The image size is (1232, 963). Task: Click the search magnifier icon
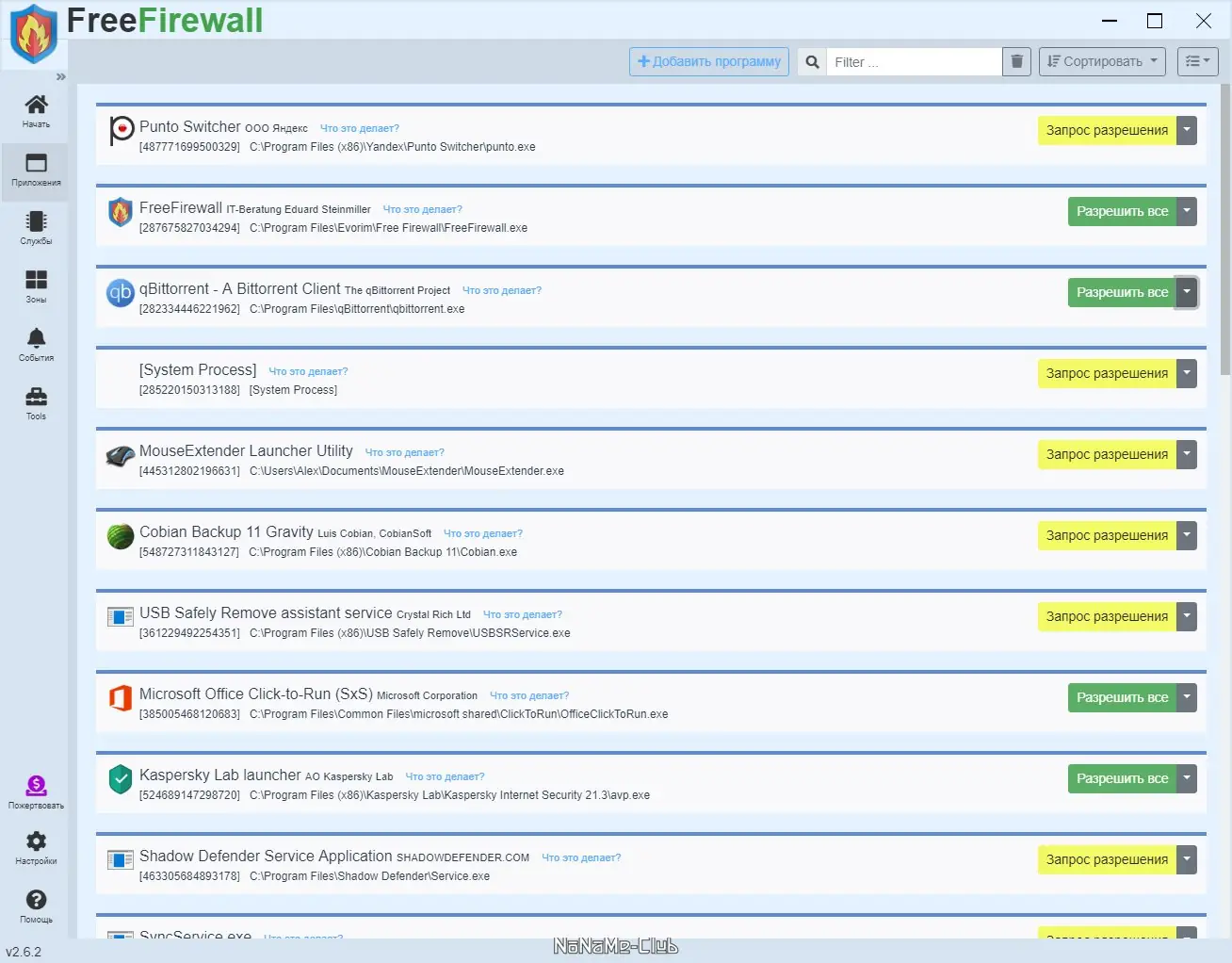point(812,62)
